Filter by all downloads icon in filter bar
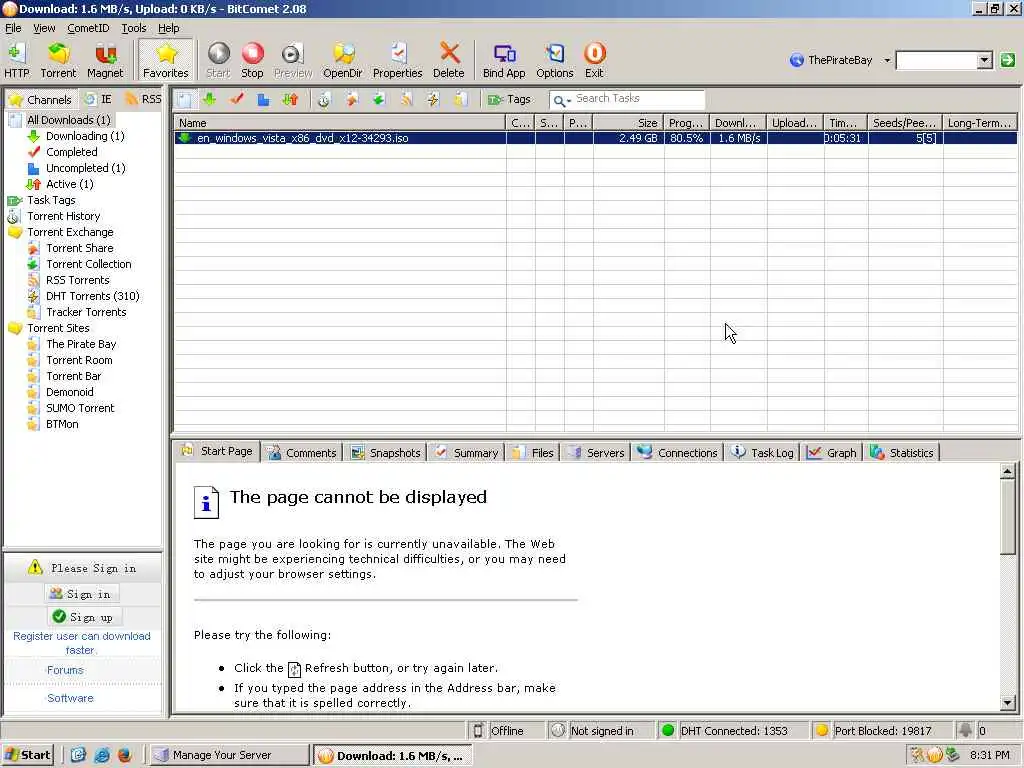Viewport: 1024px width, 768px height. click(x=185, y=99)
